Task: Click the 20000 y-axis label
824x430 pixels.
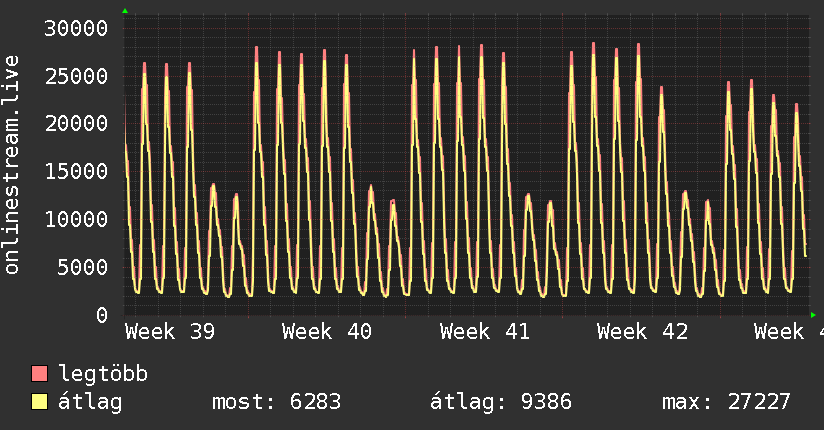Action: click(76, 124)
